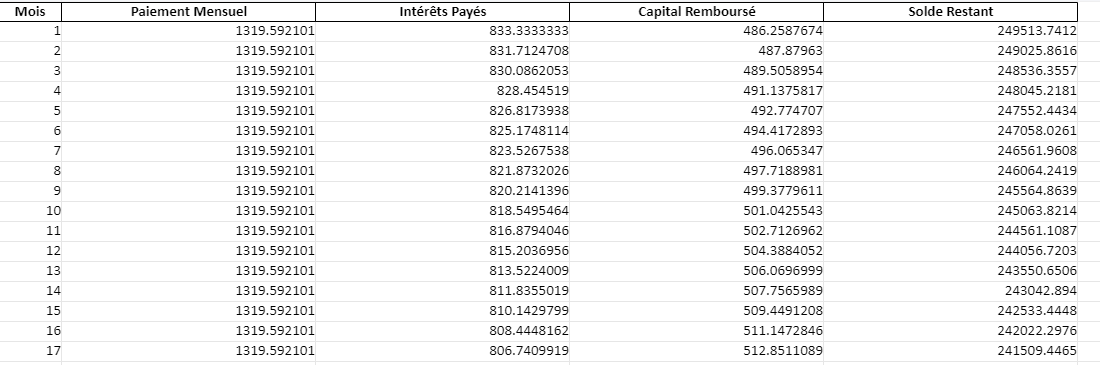The width and height of the screenshot is (1100, 365).
Task: Select capital cell 487.87963
Action: 697,51
